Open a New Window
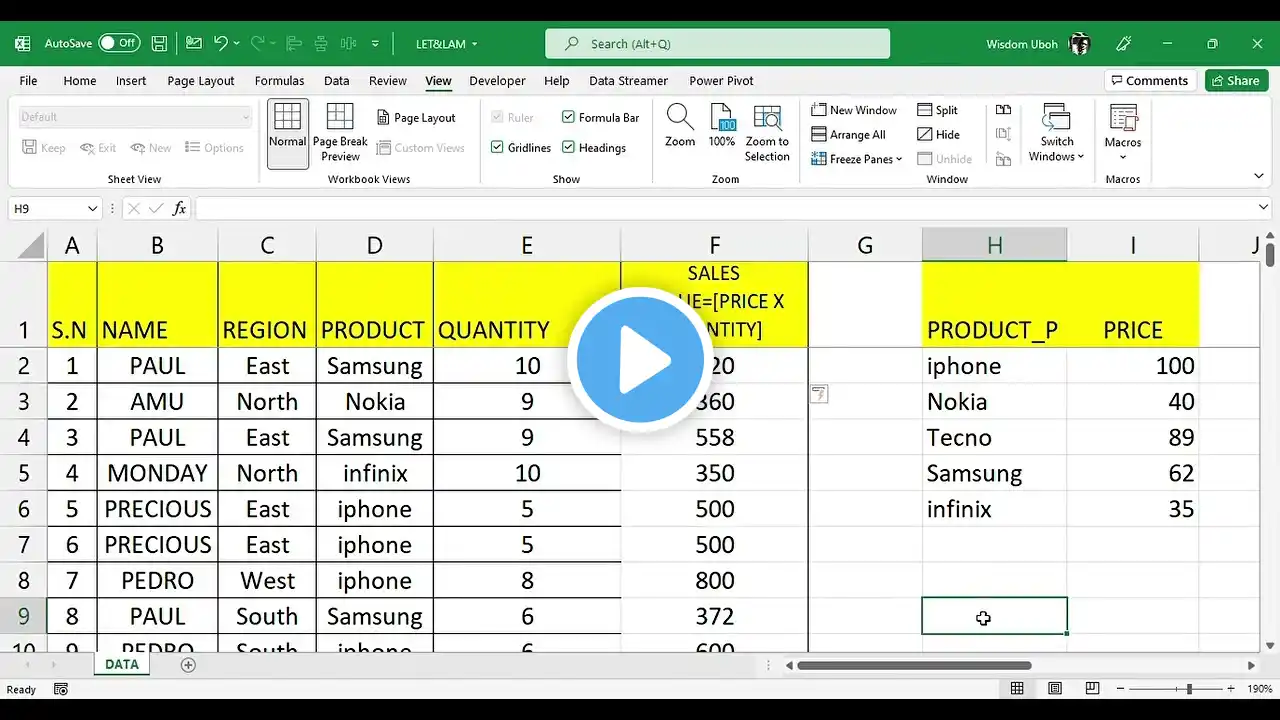The image size is (1280, 720). pyautogui.click(x=854, y=110)
